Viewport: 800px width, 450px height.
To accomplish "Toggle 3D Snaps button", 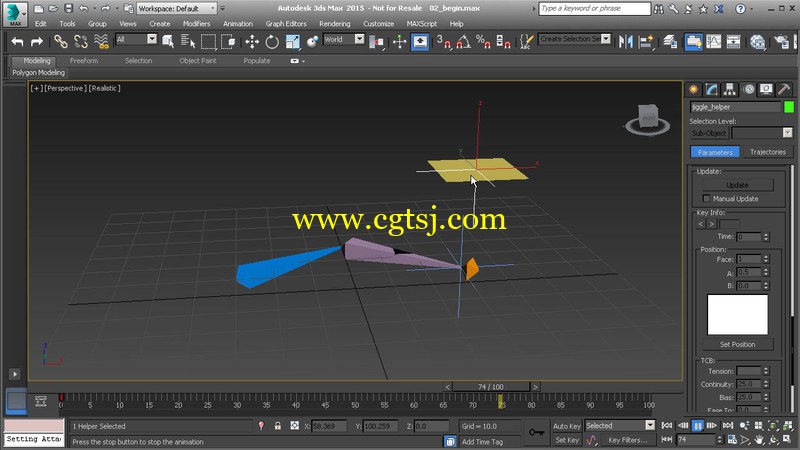I will coord(443,41).
